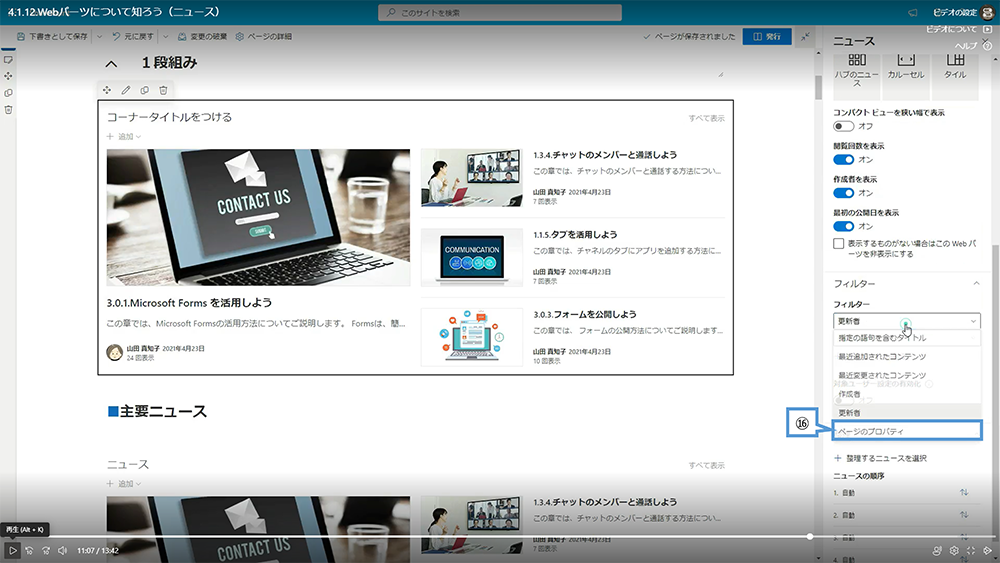Select 指定の語句を含むタイトル filter option
The width and height of the screenshot is (1000, 563).
(906, 338)
